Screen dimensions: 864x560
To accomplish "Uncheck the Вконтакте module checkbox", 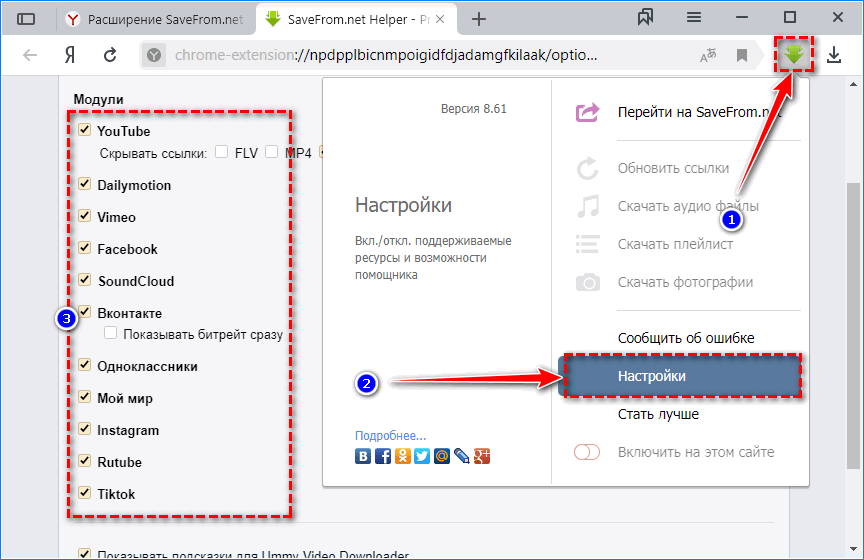I will (x=84, y=311).
